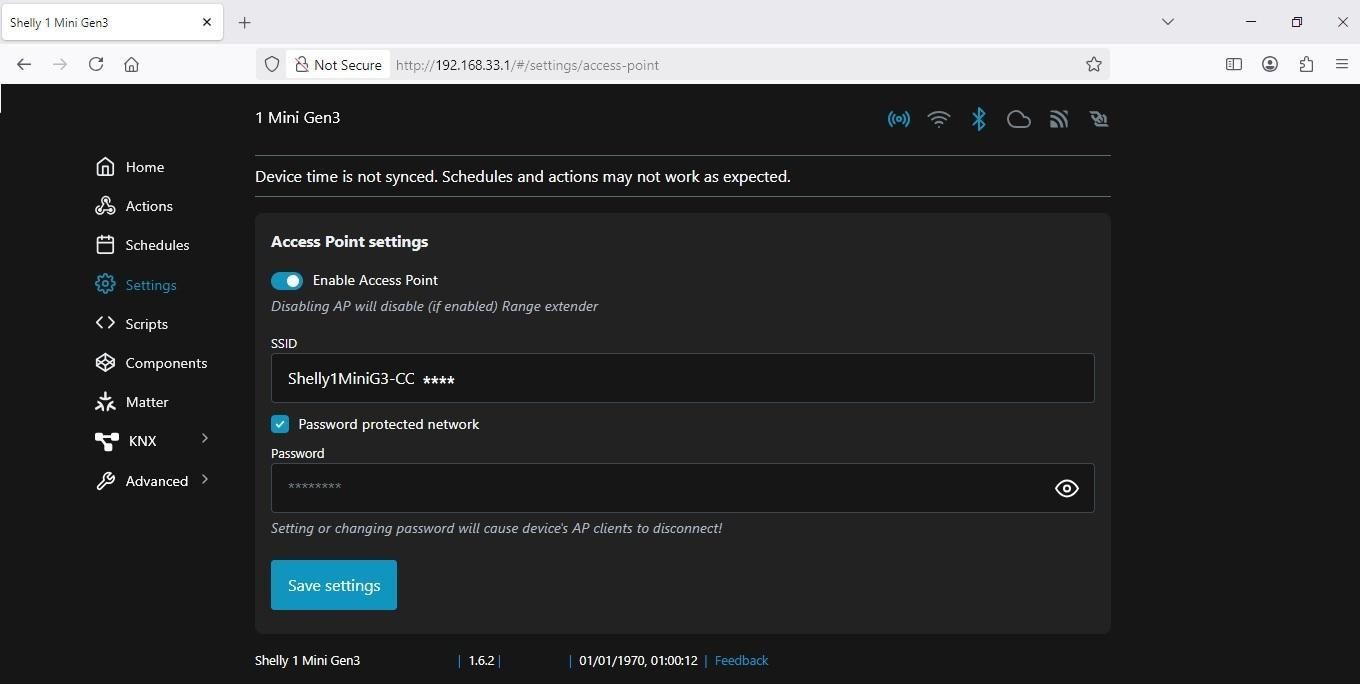This screenshot has width=1360, height=684.
Task: Click the SSID input field
Action: coord(682,378)
